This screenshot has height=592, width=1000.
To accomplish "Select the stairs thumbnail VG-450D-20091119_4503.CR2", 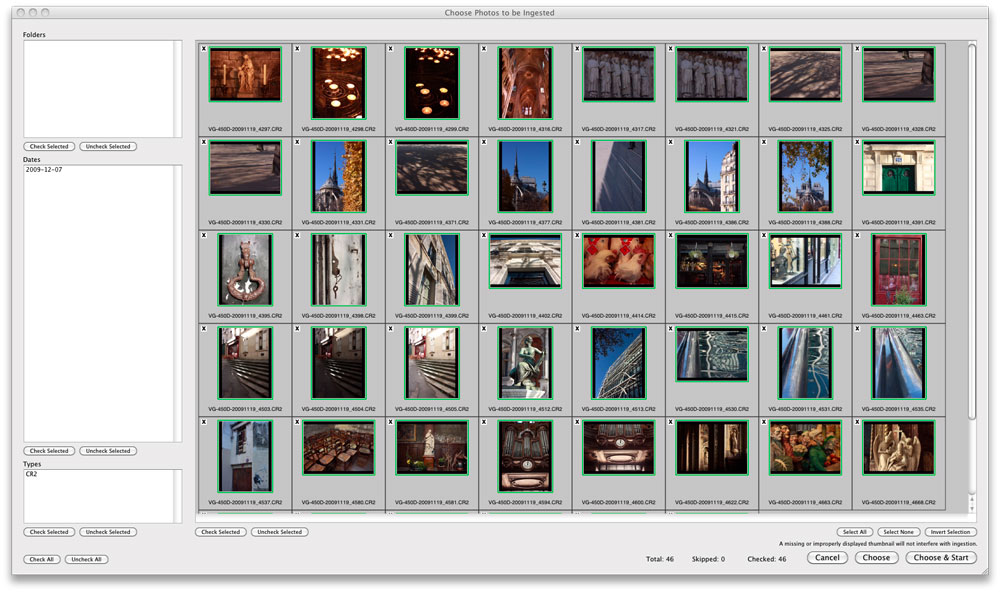I will pyautogui.click(x=245, y=363).
